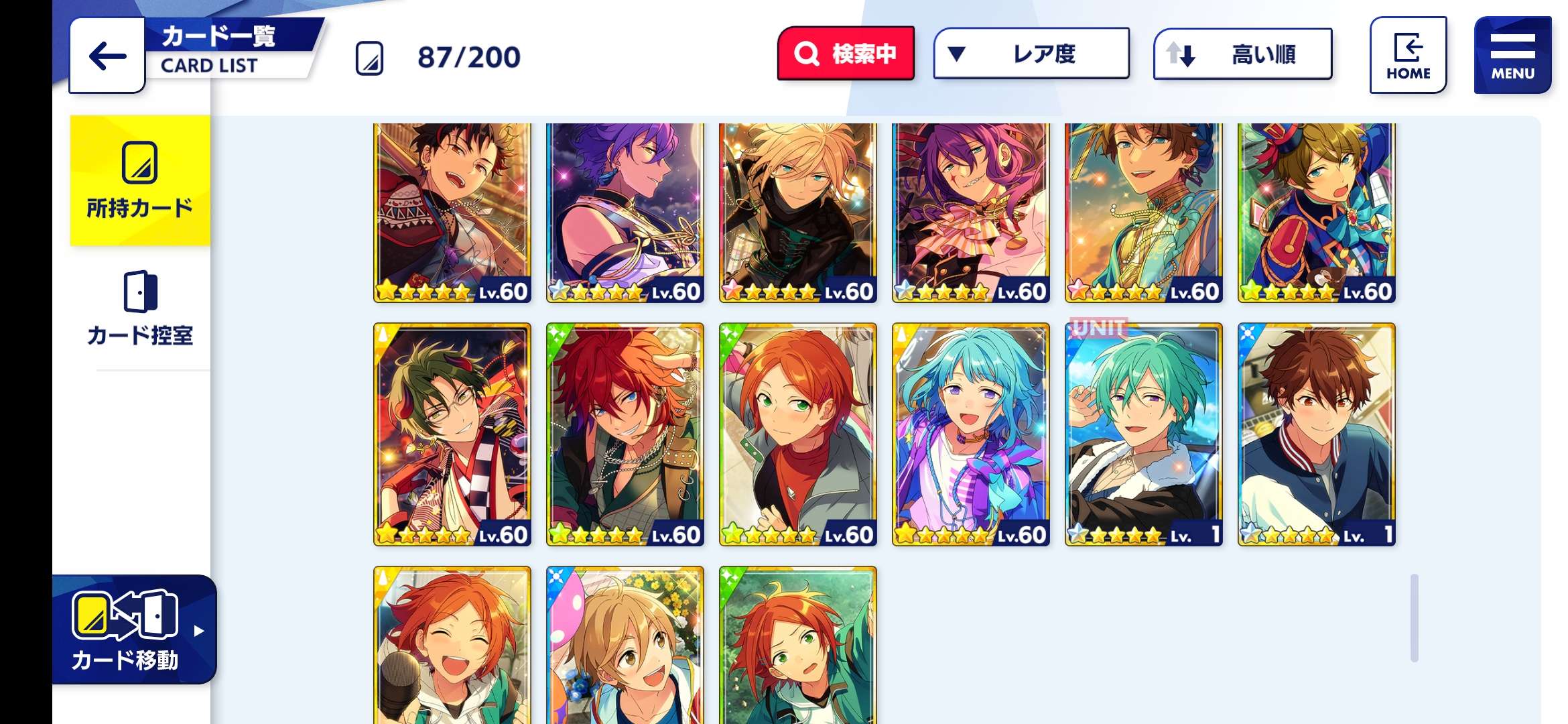Screen dimensions: 1568x724
Task: Select the green-haired glasses Lv.60 card
Action: click(452, 434)
